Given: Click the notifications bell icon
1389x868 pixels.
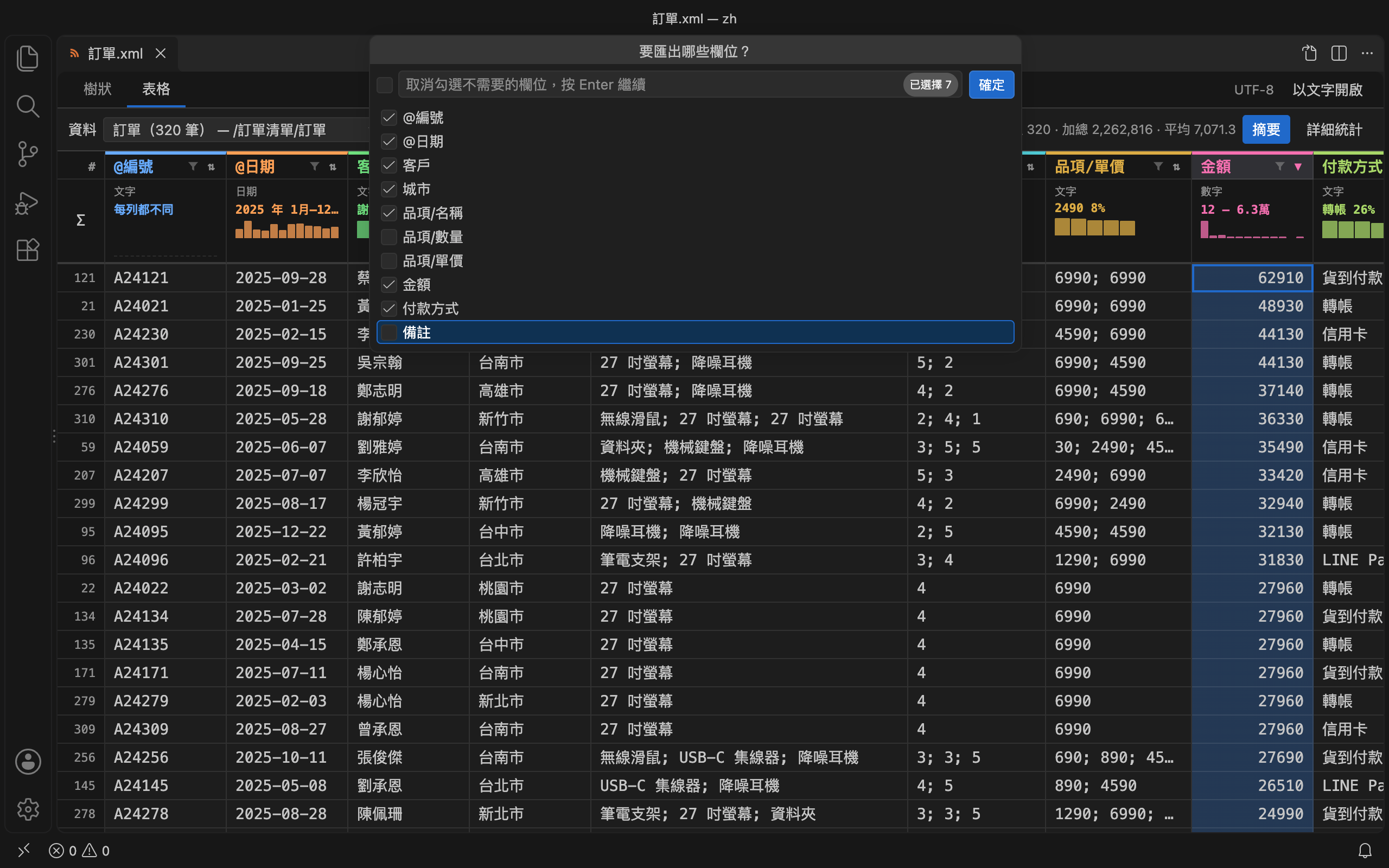Looking at the screenshot, I should 1365,850.
